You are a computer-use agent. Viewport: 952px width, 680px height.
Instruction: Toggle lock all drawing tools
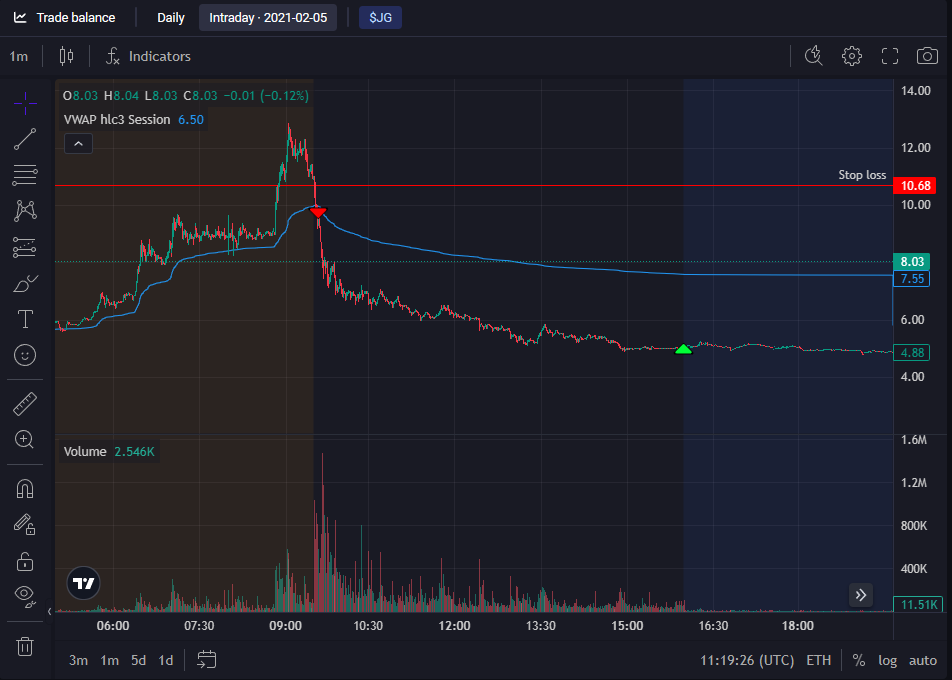(x=25, y=561)
